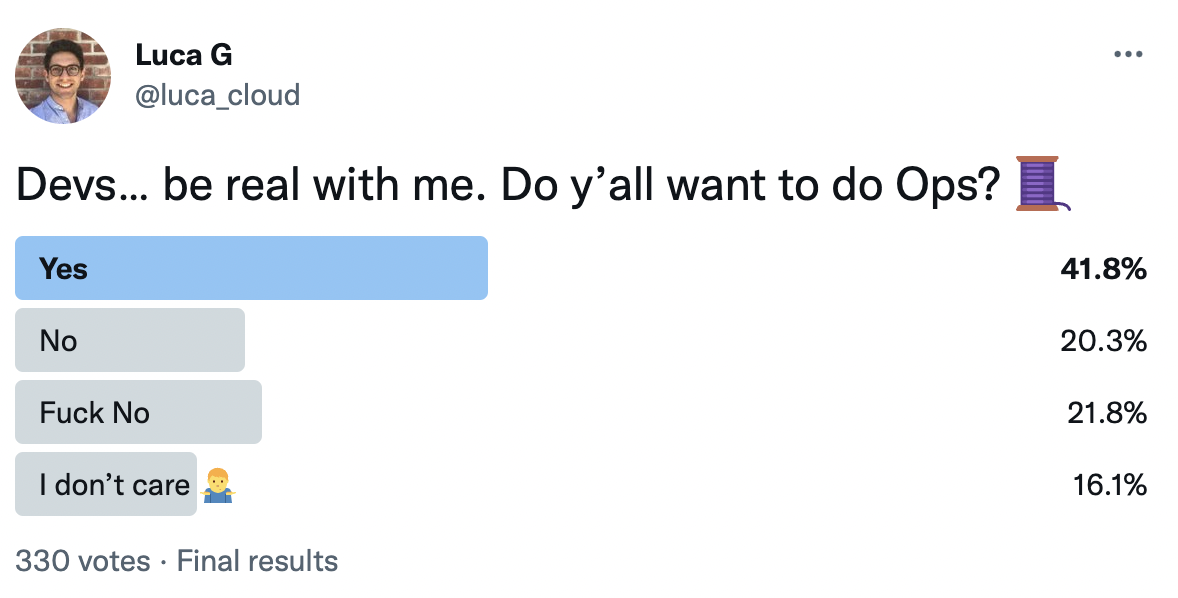Select the No poll result bar

[x=130, y=340]
